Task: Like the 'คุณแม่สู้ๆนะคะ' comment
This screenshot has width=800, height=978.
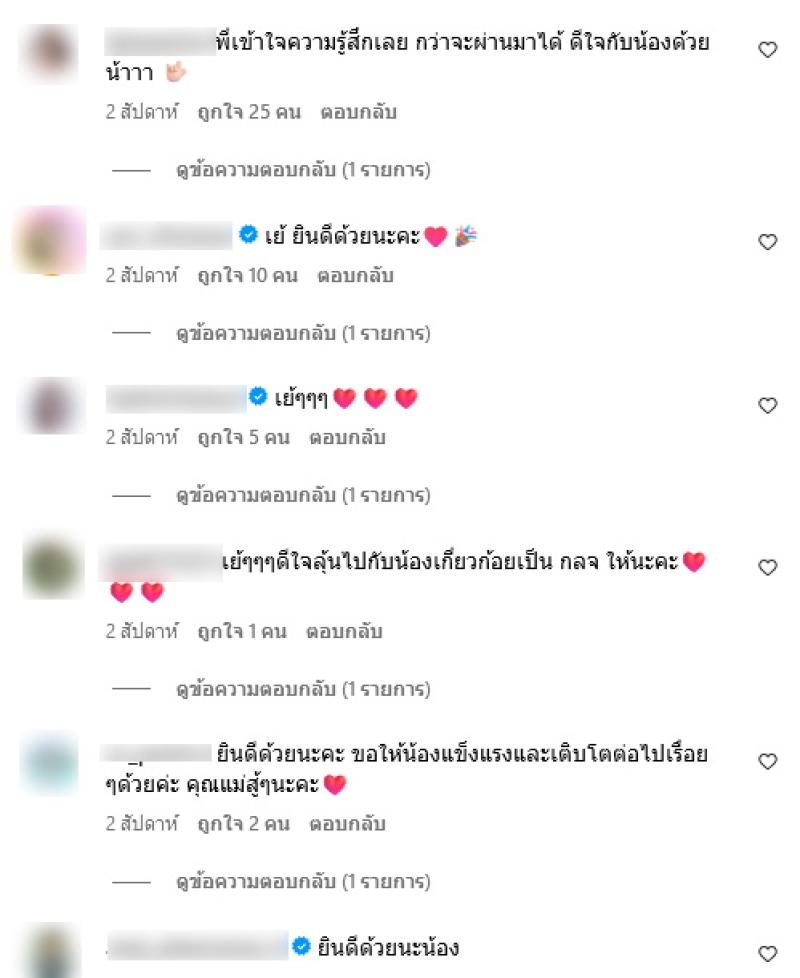Action: (768, 761)
